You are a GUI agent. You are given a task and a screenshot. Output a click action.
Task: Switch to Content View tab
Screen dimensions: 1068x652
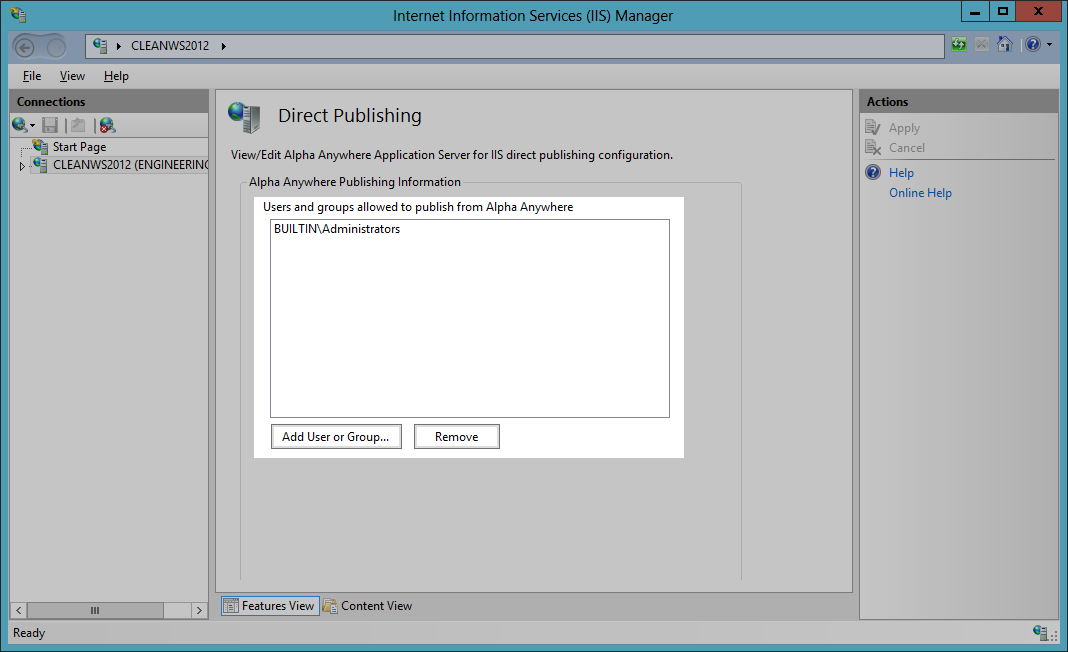tap(368, 606)
